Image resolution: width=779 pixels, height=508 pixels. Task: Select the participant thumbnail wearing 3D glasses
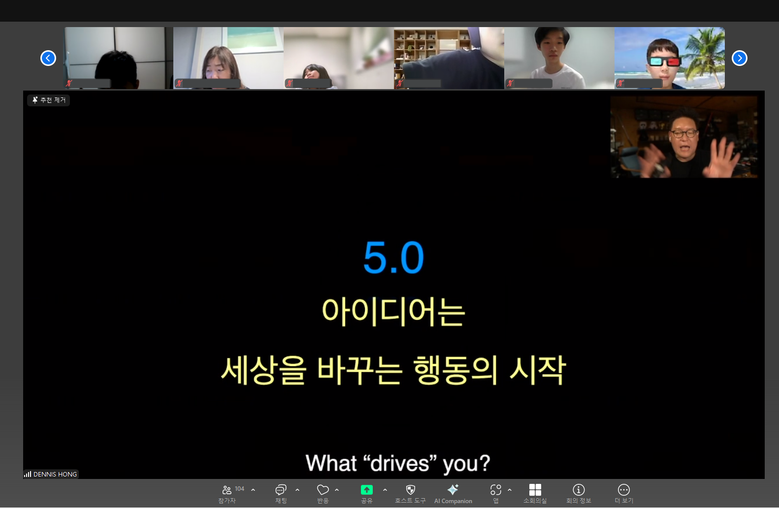[x=669, y=58]
